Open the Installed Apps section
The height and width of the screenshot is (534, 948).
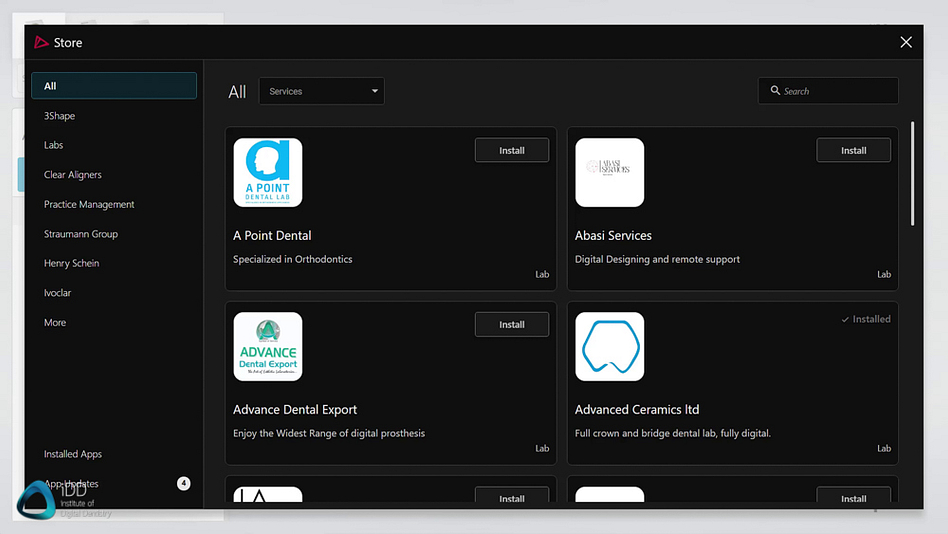coord(73,454)
